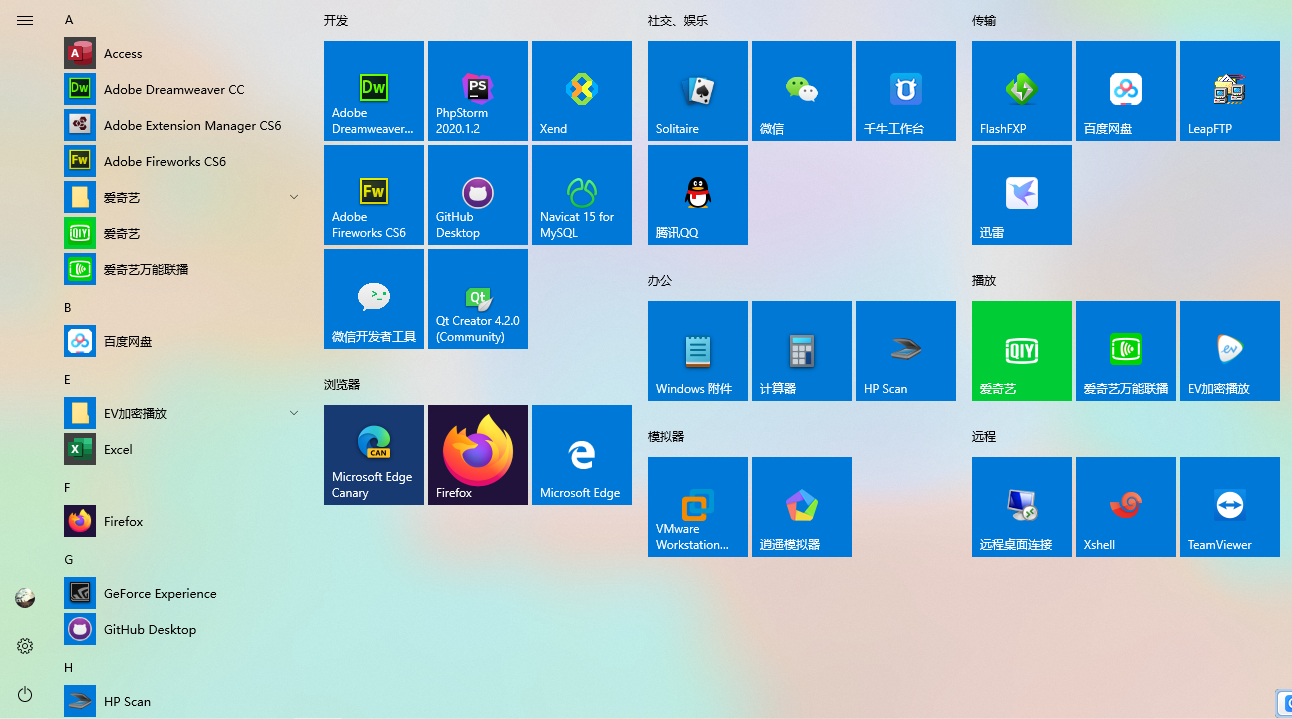Open Navicat 15 for MySQL tile
1292x719 pixels.
(x=582, y=195)
